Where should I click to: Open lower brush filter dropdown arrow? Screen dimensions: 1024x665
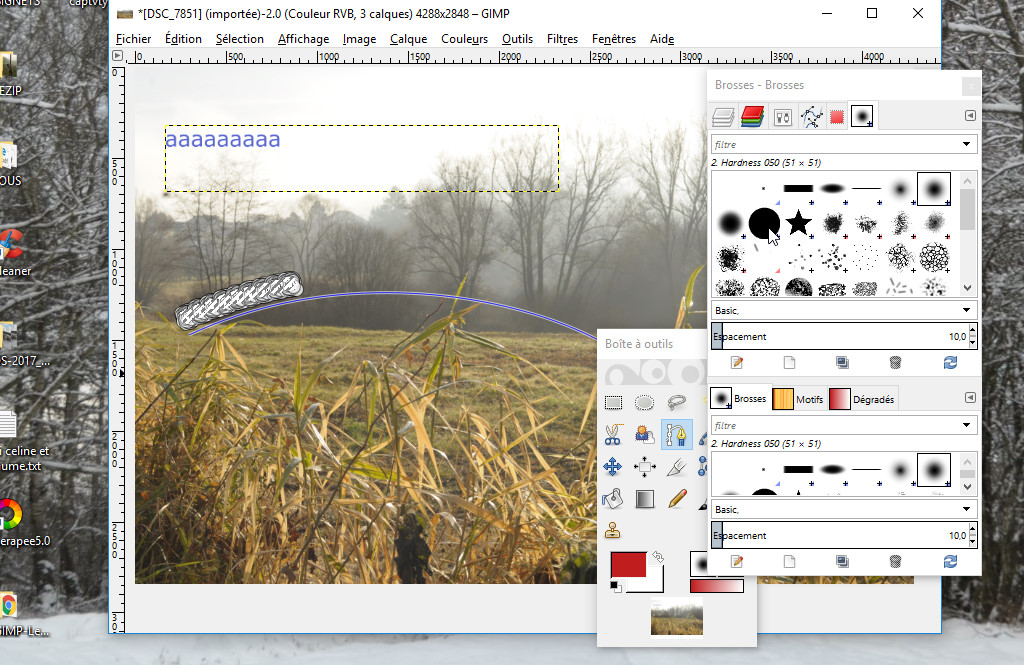pyautogui.click(x=967, y=425)
